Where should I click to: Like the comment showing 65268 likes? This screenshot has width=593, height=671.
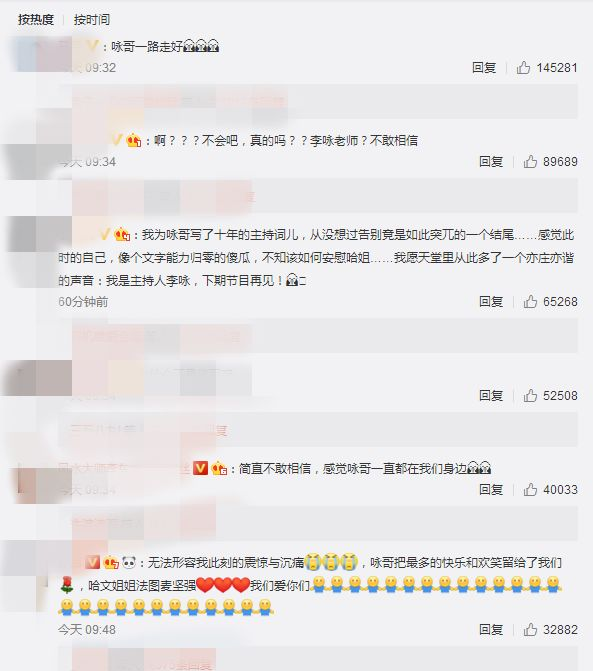tap(530, 302)
